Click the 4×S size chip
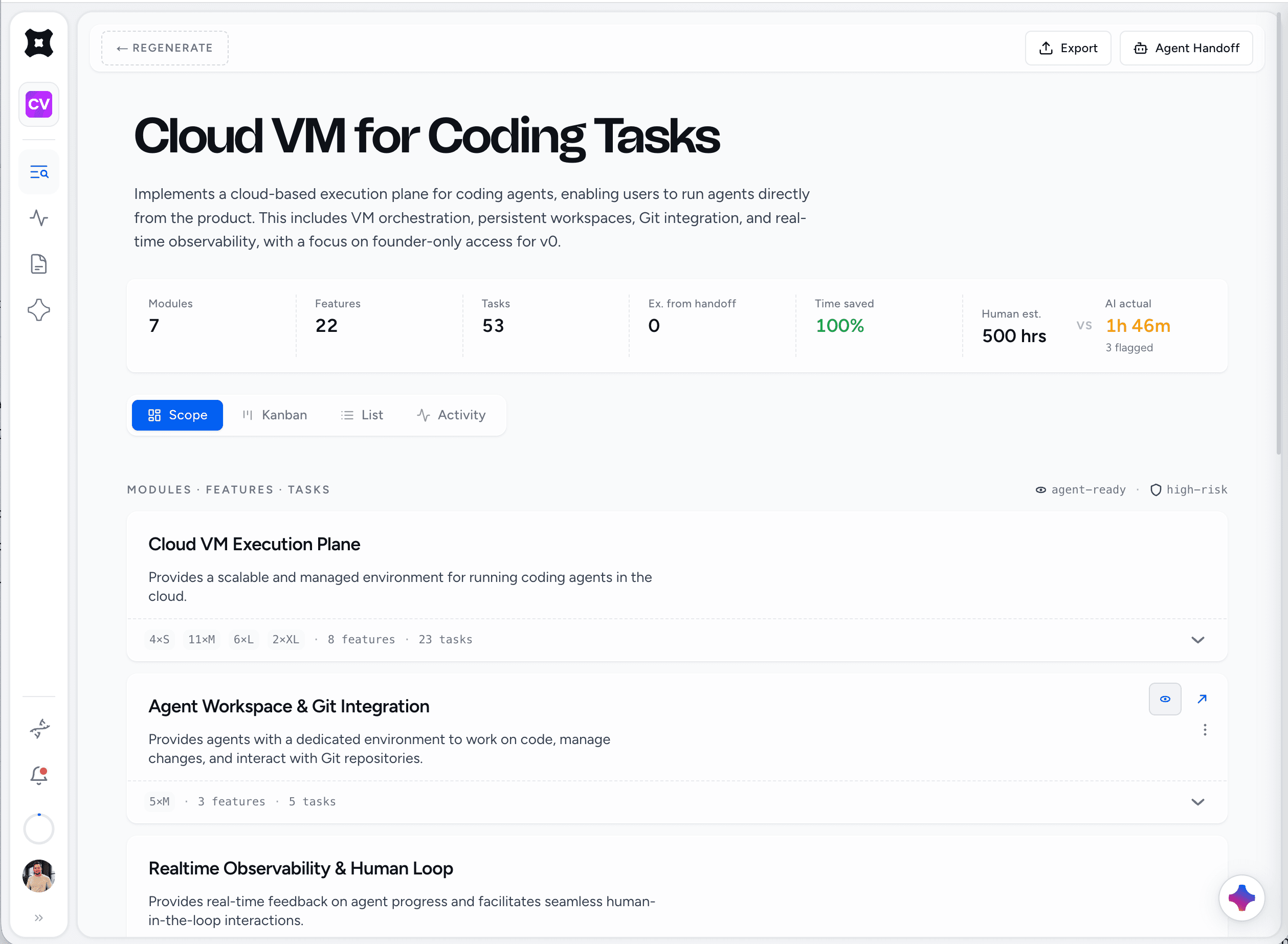 [160, 639]
